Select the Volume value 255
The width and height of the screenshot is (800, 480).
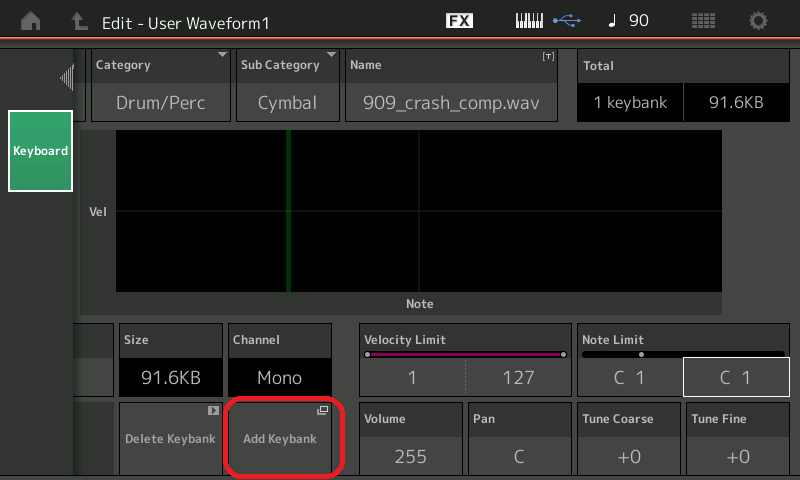click(410, 456)
